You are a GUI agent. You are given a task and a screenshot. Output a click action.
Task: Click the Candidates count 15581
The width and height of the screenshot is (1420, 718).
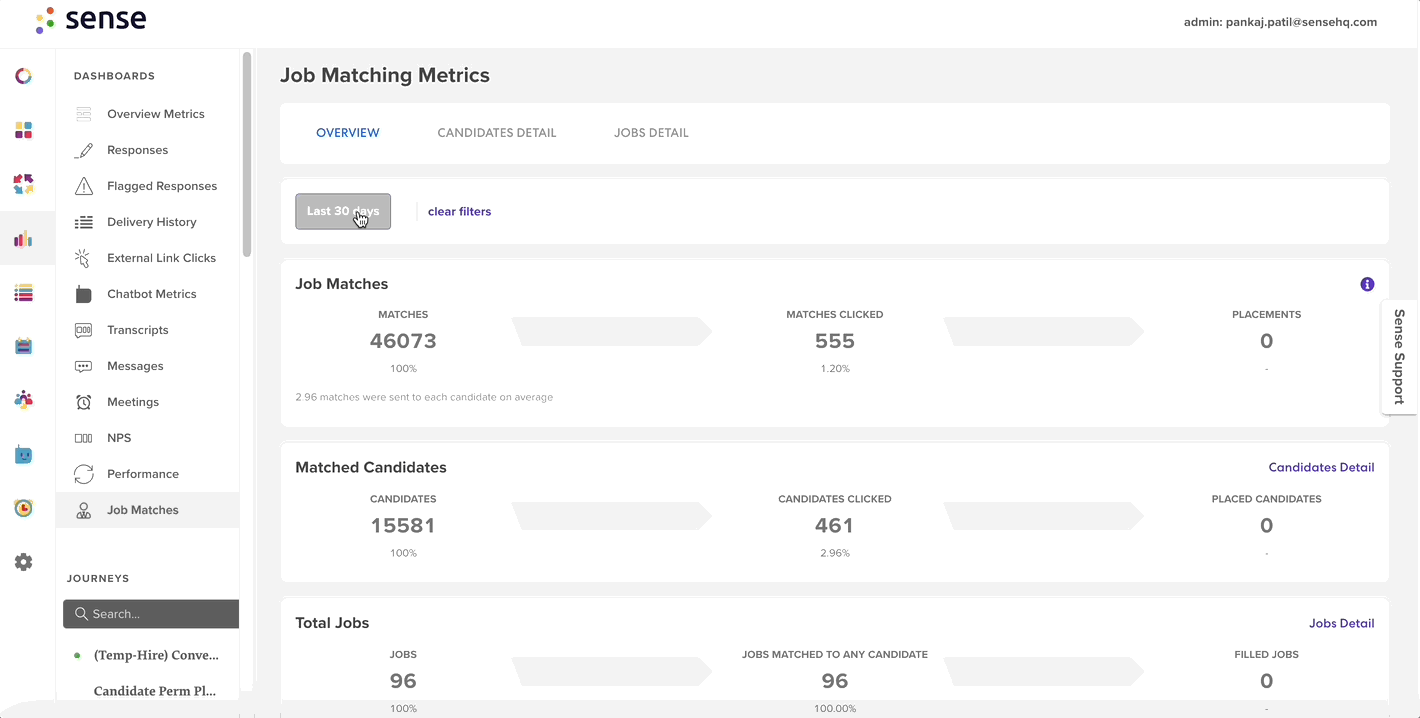point(403,525)
